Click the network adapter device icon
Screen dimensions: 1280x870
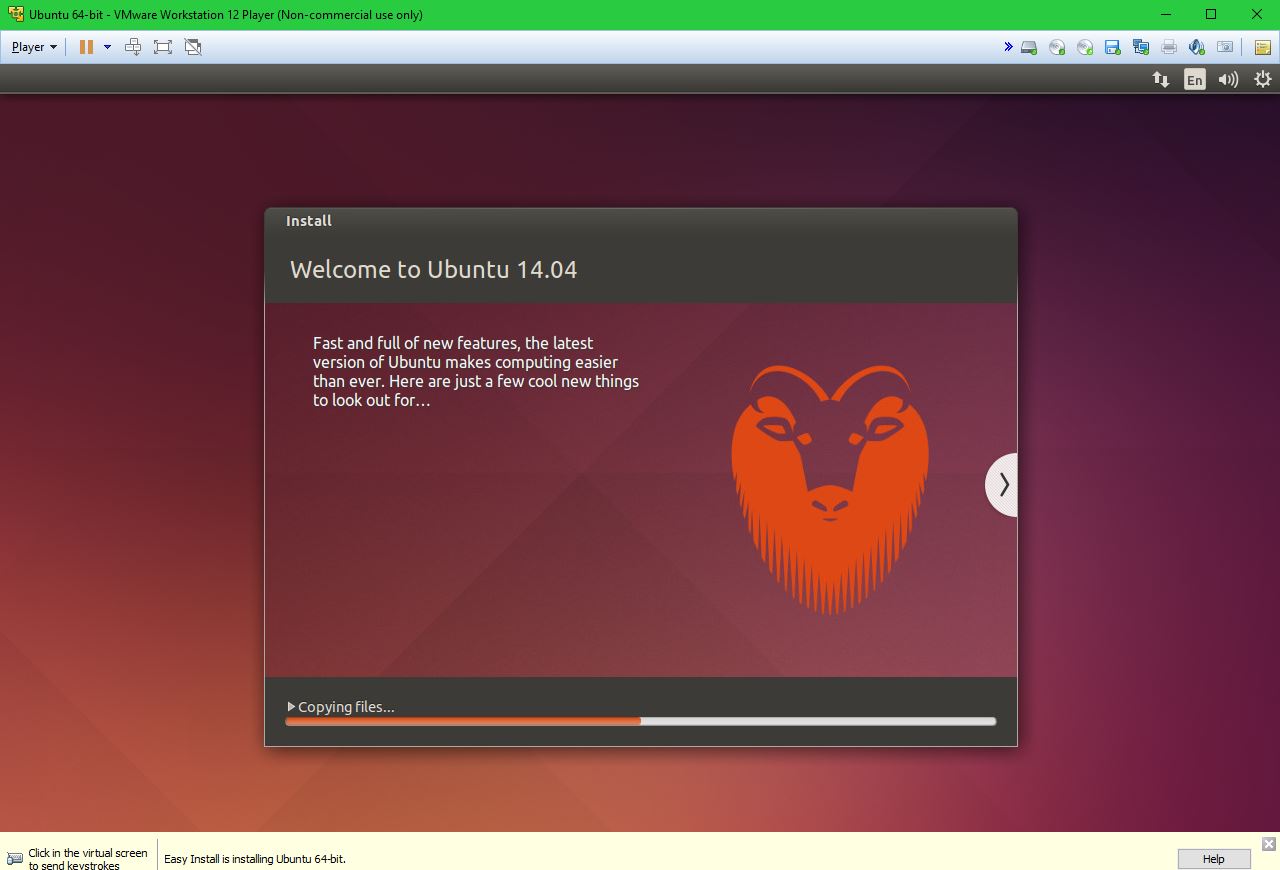pyautogui.click(x=1141, y=47)
